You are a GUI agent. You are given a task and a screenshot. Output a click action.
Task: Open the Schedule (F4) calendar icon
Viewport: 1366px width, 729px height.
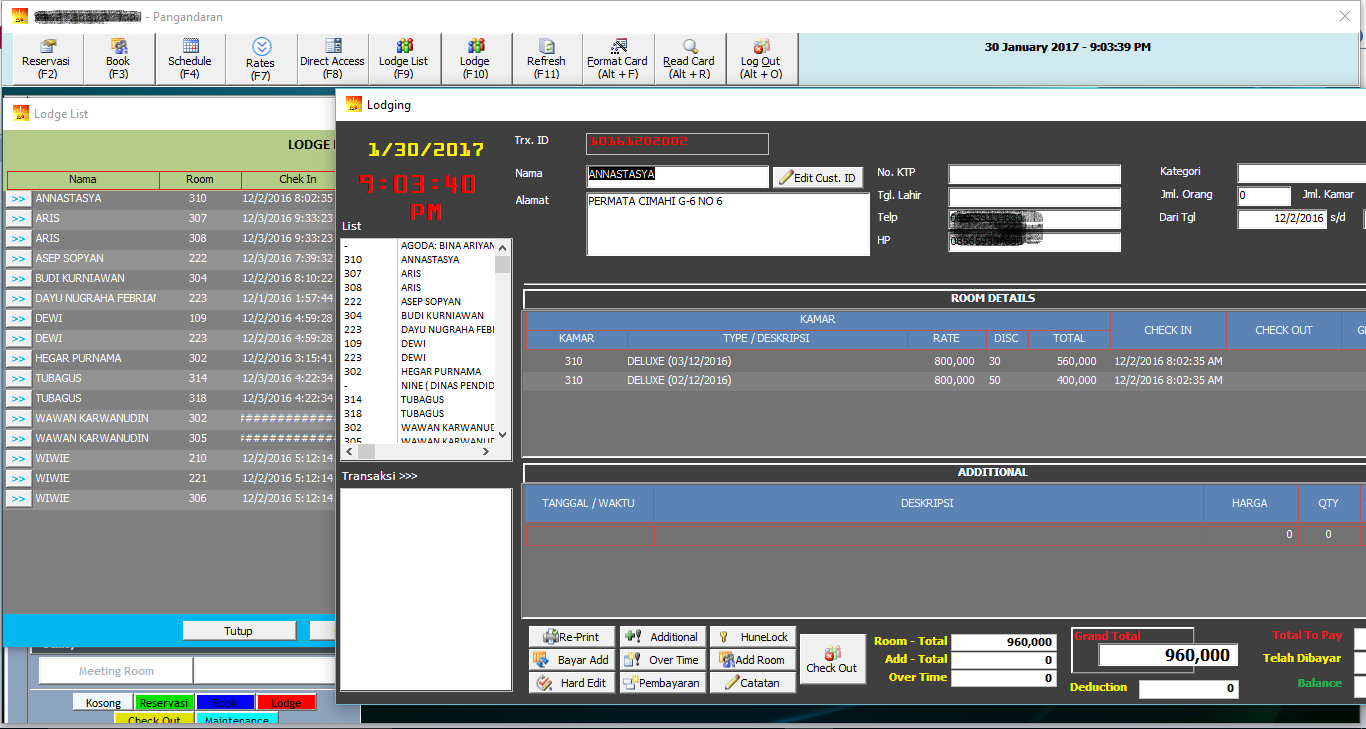coord(190,47)
